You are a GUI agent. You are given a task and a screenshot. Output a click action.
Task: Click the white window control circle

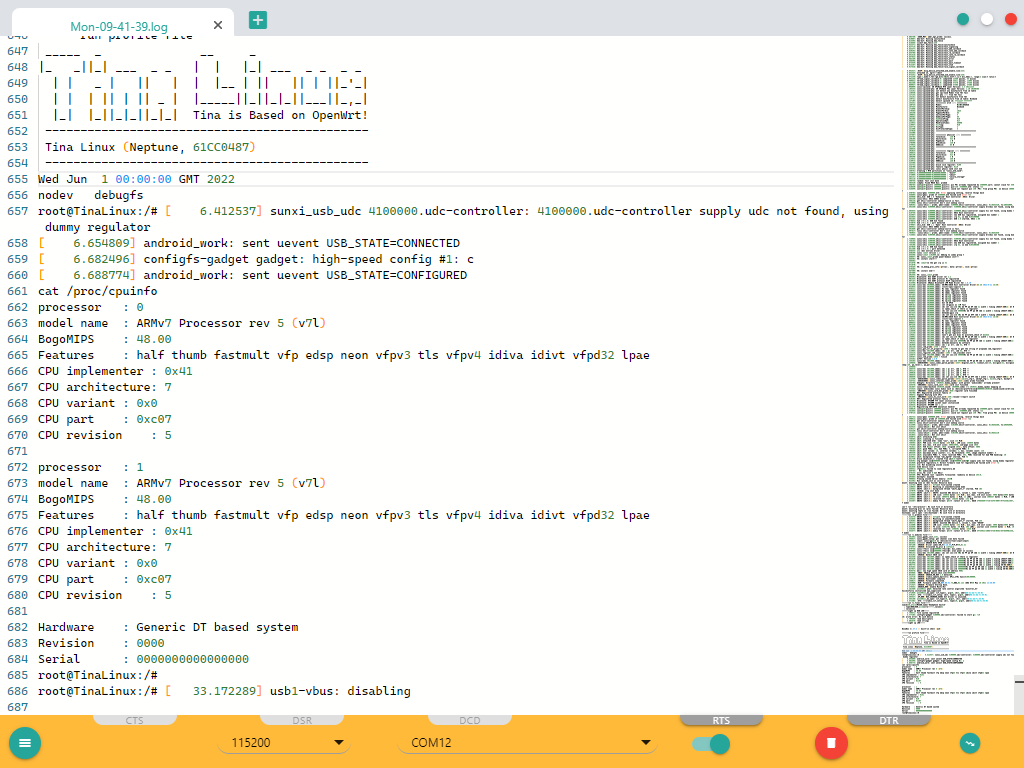(x=987, y=19)
